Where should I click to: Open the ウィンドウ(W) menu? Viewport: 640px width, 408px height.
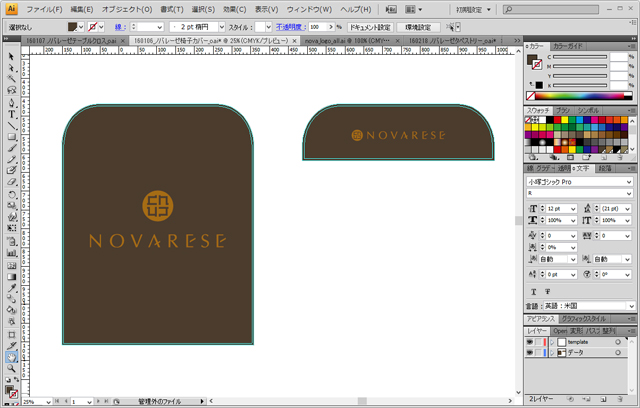[x=309, y=9]
